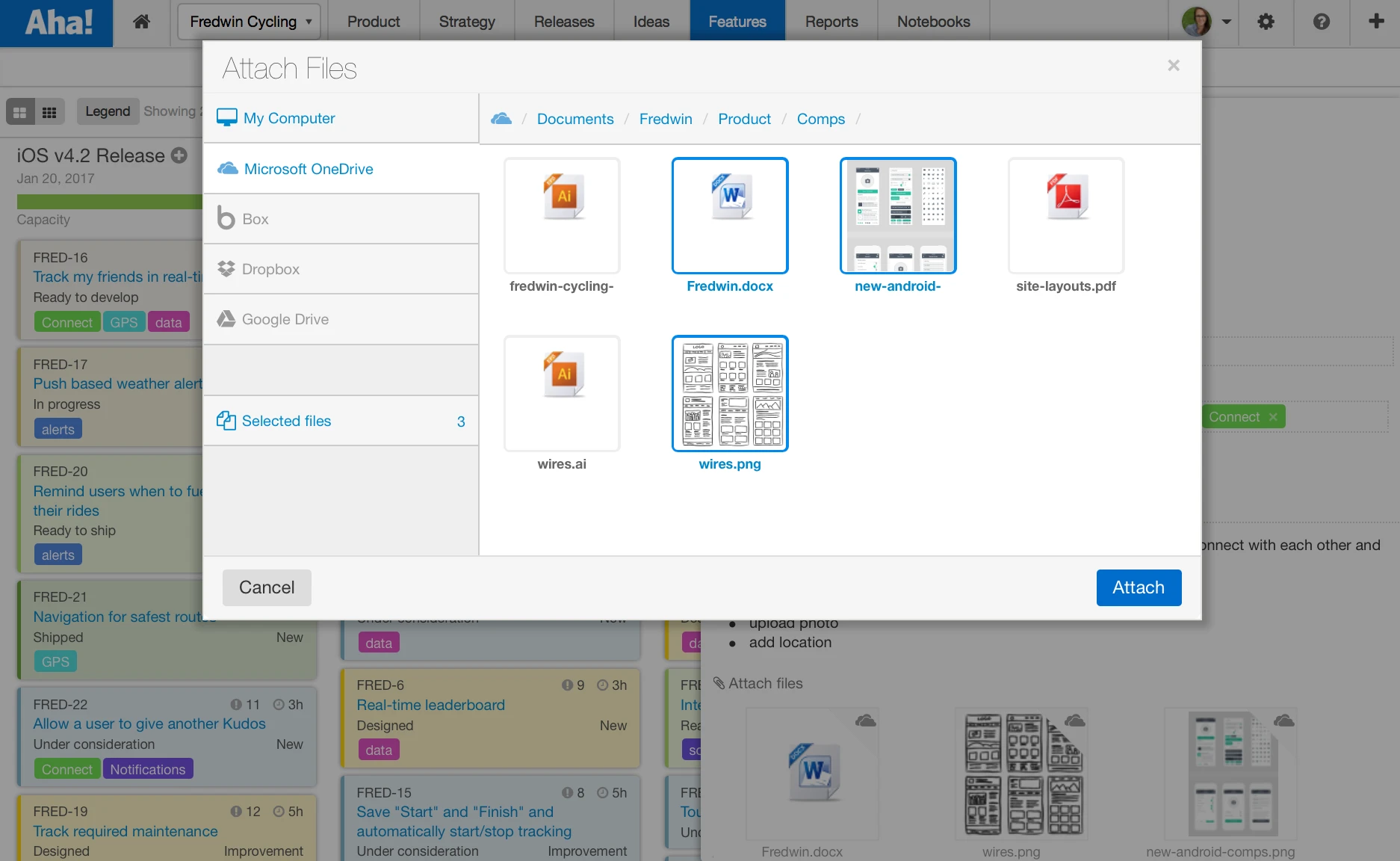Navigate to Fredwin breadcrumb folder
This screenshot has height=861, width=1400.
[666, 119]
